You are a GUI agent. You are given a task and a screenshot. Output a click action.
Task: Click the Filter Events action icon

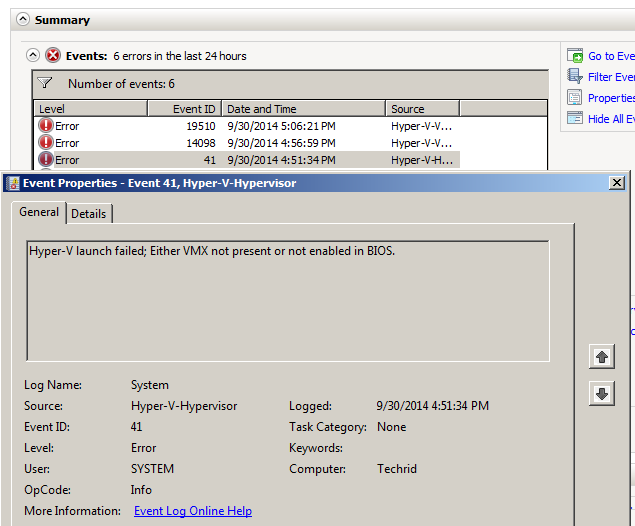click(x=575, y=77)
